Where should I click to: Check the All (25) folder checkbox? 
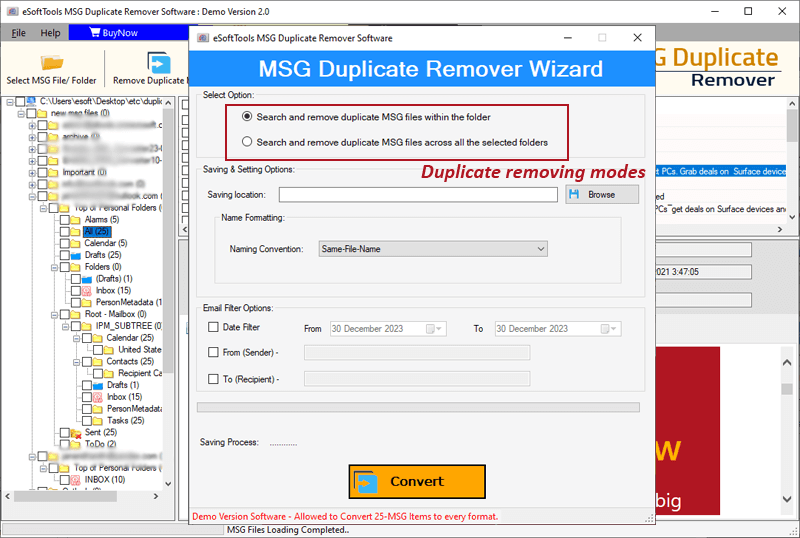[65, 232]
